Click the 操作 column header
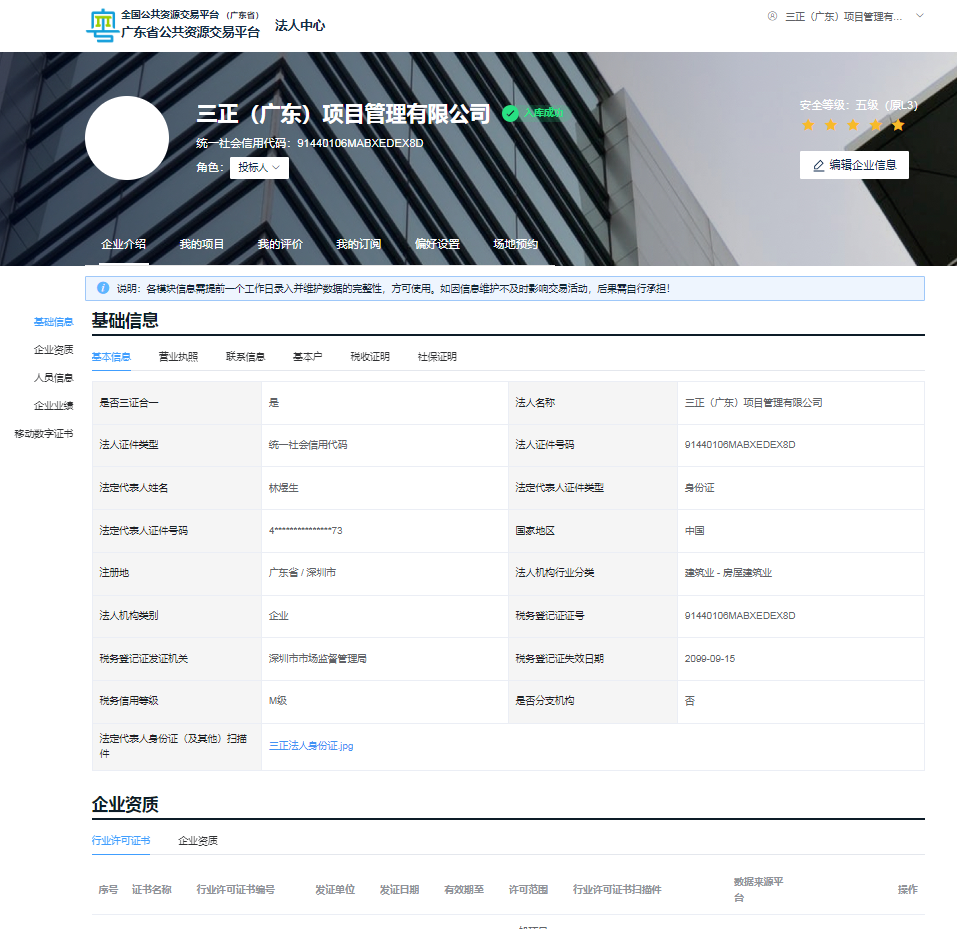957x929 pixels. pos(908,889)
